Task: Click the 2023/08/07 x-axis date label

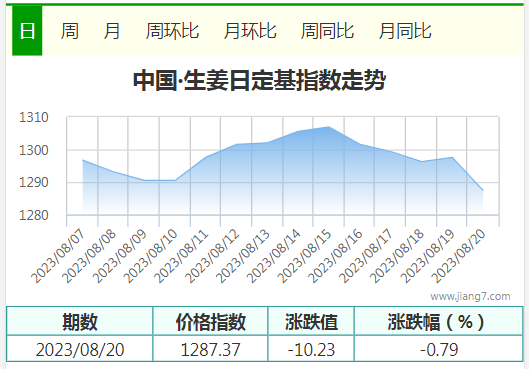Action: [58, 256]
